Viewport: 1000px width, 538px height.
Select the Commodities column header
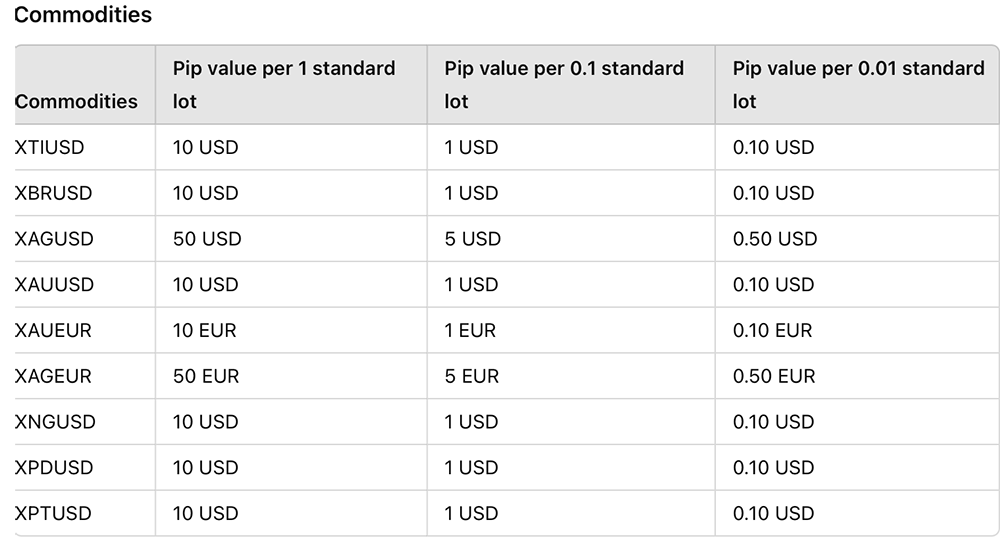point(77,101)
